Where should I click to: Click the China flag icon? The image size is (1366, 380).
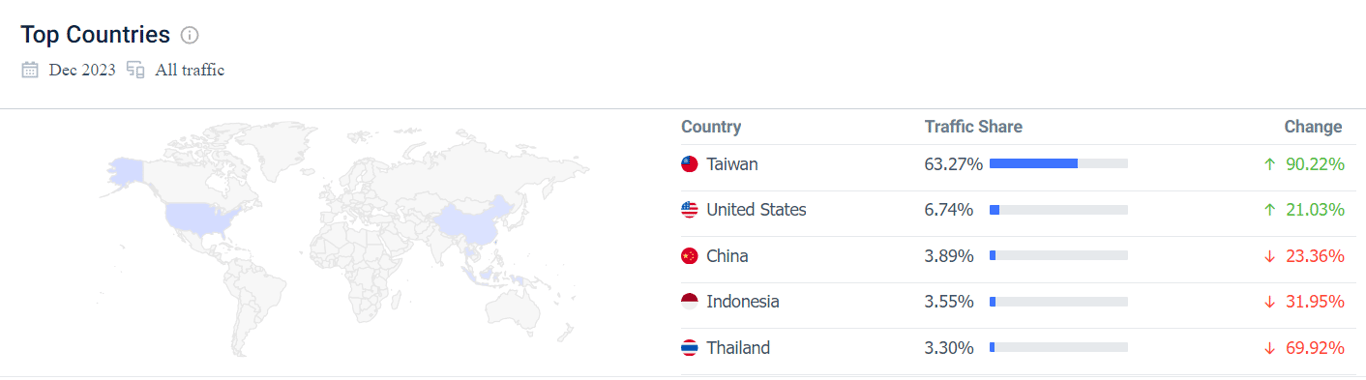tap(690, 256)
